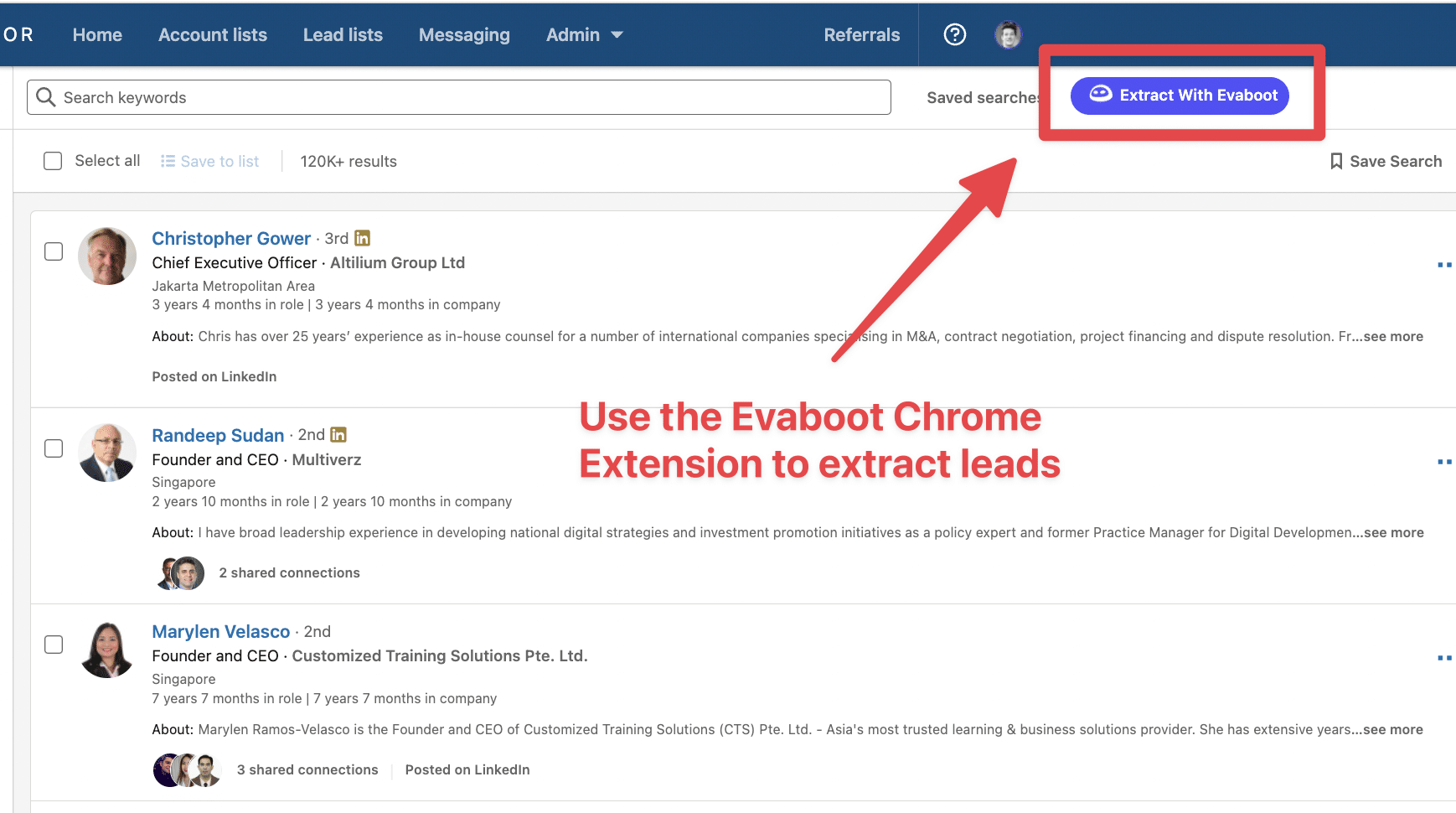Click Randeep Sudan's profile photo
Image resolution: width=1456 pixels, height=813 pixels.
107,453
